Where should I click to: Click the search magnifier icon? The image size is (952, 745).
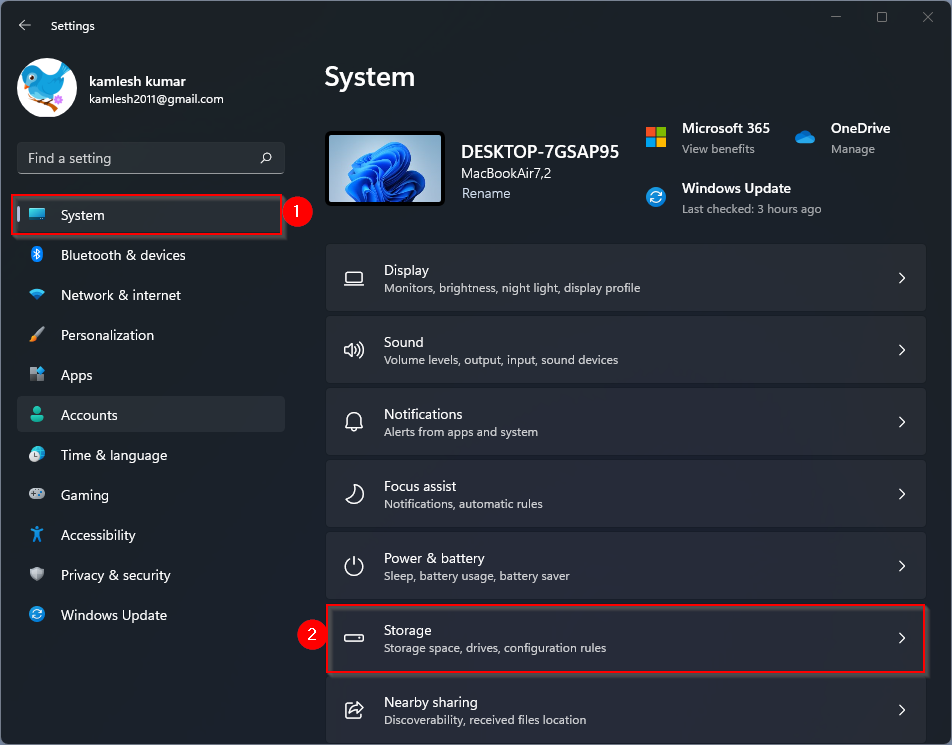(266, 158)
